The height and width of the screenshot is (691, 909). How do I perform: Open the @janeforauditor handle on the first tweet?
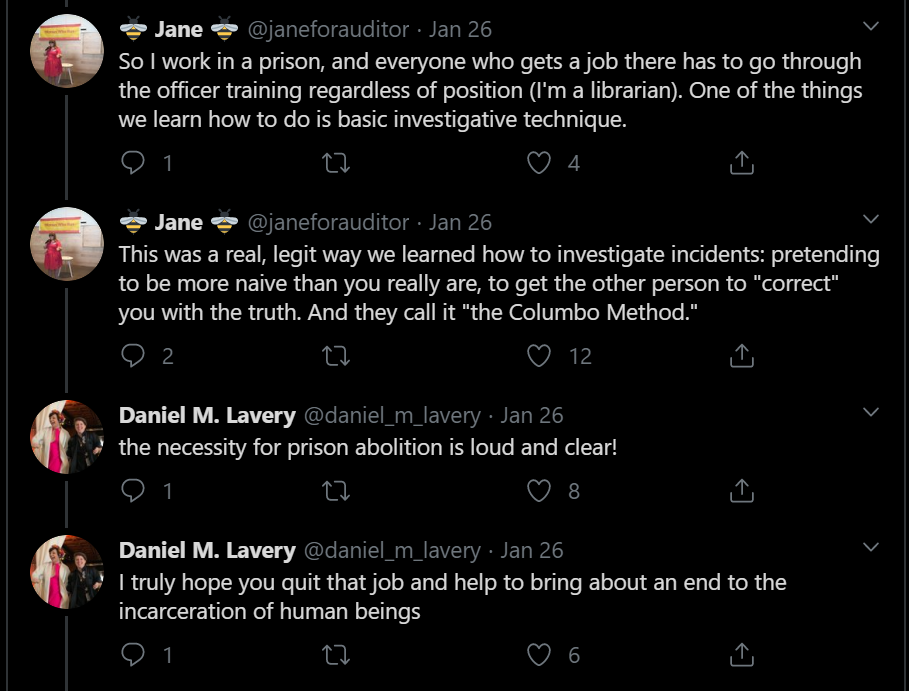click(328, 30)
